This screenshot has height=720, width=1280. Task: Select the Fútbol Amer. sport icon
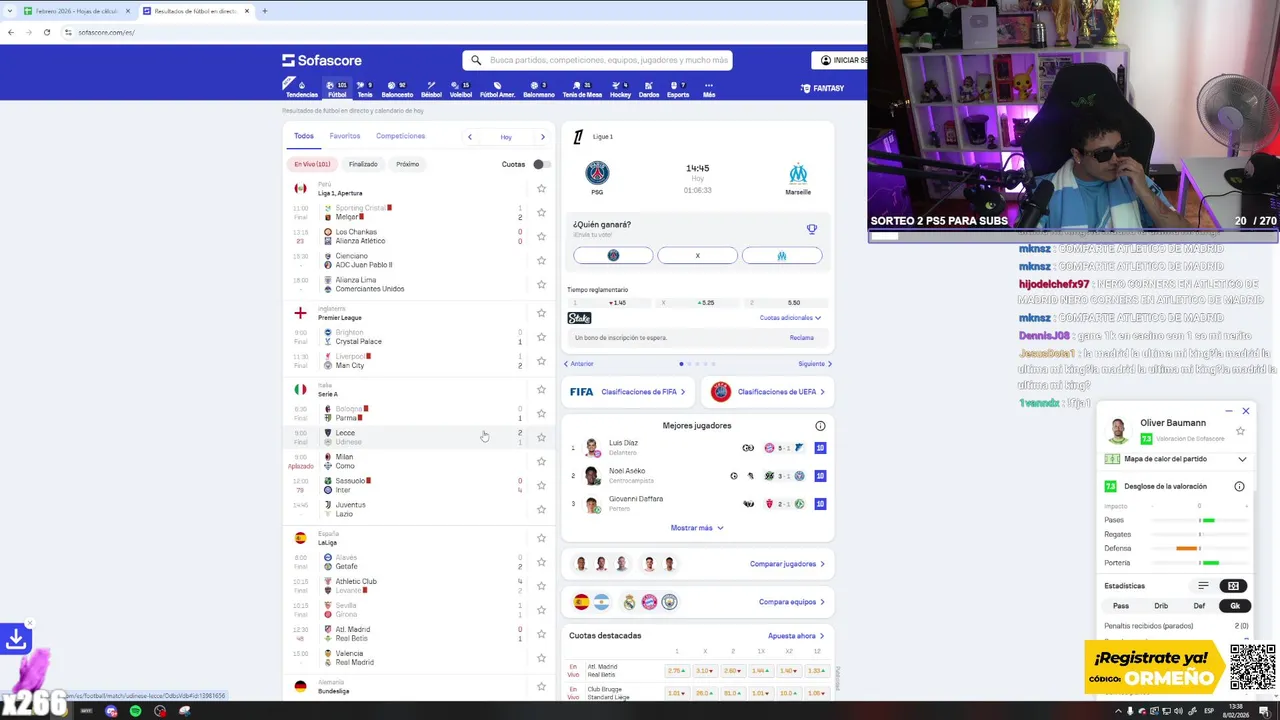[x=497, y=89]
